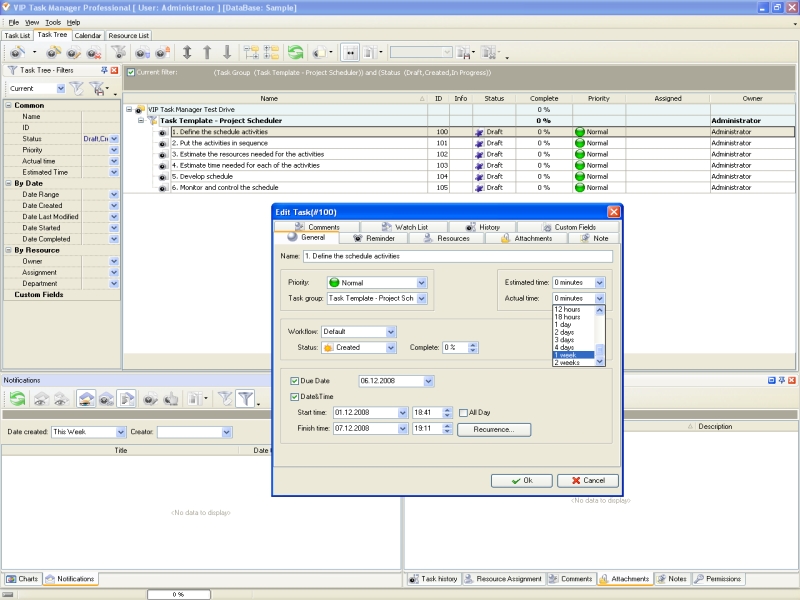Open the Watch List tab in Edit Task

[x=405, y=227]
